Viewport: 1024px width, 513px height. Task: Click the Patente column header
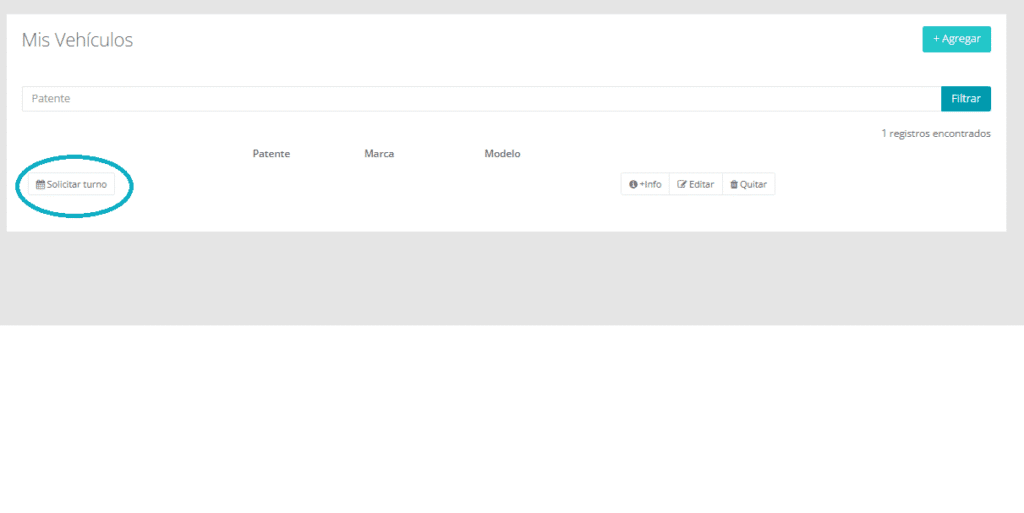(x=271, y=154)
